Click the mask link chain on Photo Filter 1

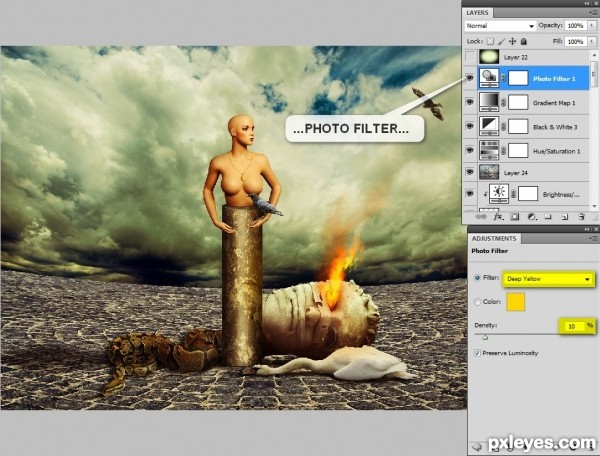click(x=504, y=78)
